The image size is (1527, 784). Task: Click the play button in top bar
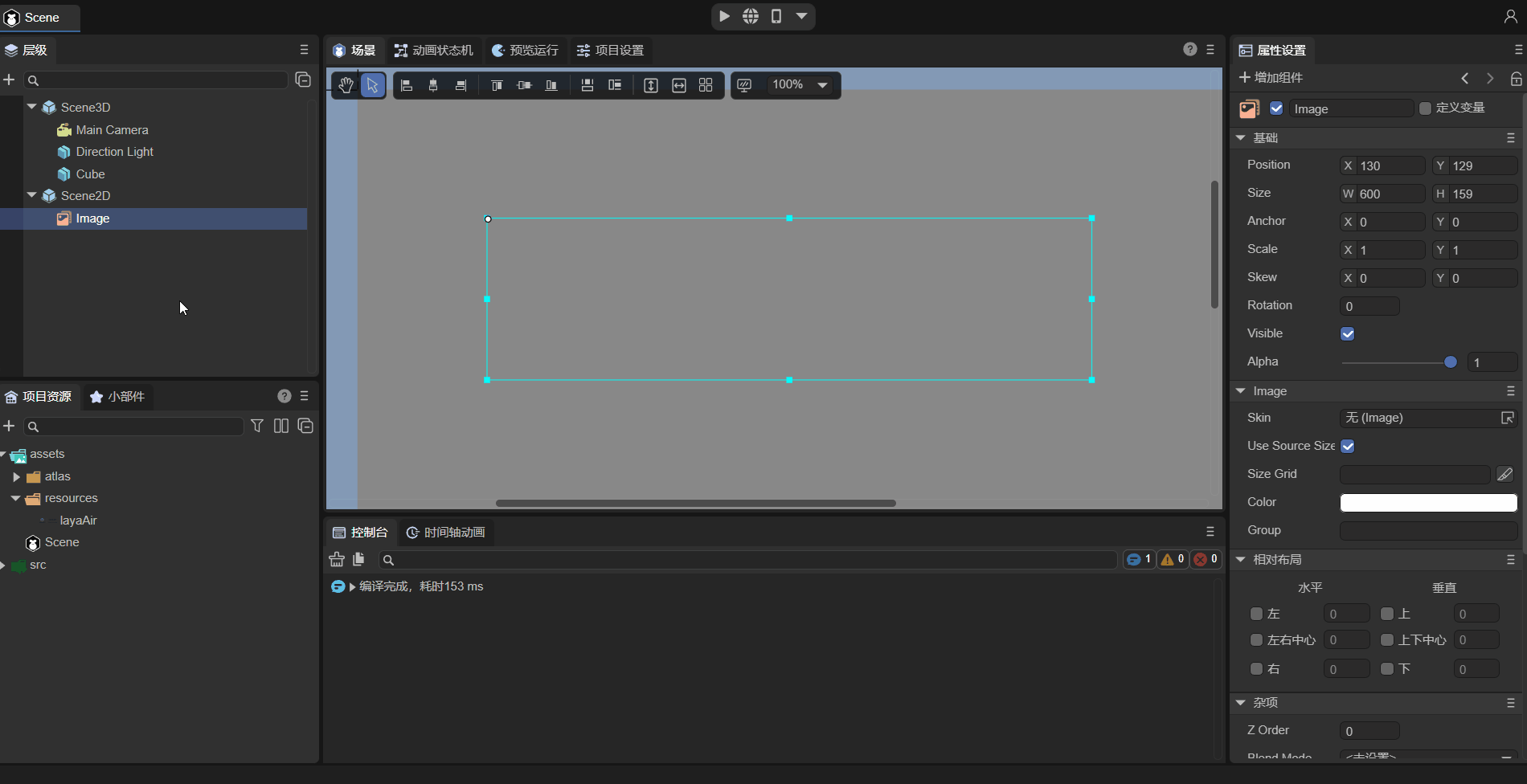[724, 16]
